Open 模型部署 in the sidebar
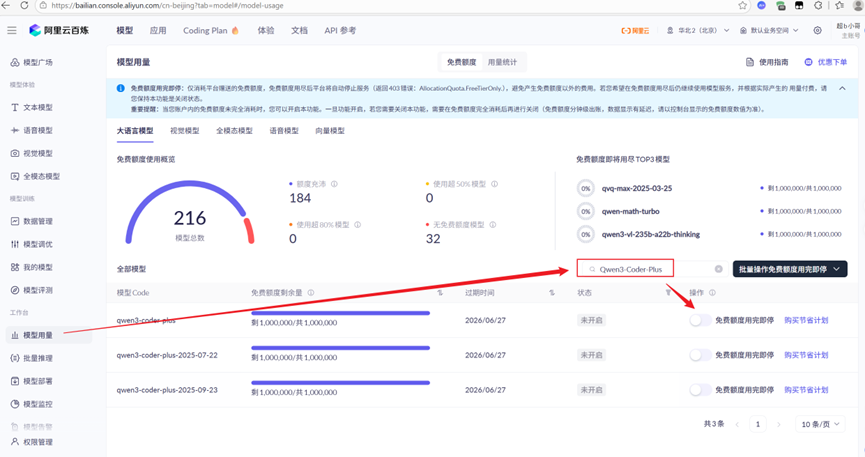Image resolution: width=865 pixels, height=457 pixels. click(32, 381)
